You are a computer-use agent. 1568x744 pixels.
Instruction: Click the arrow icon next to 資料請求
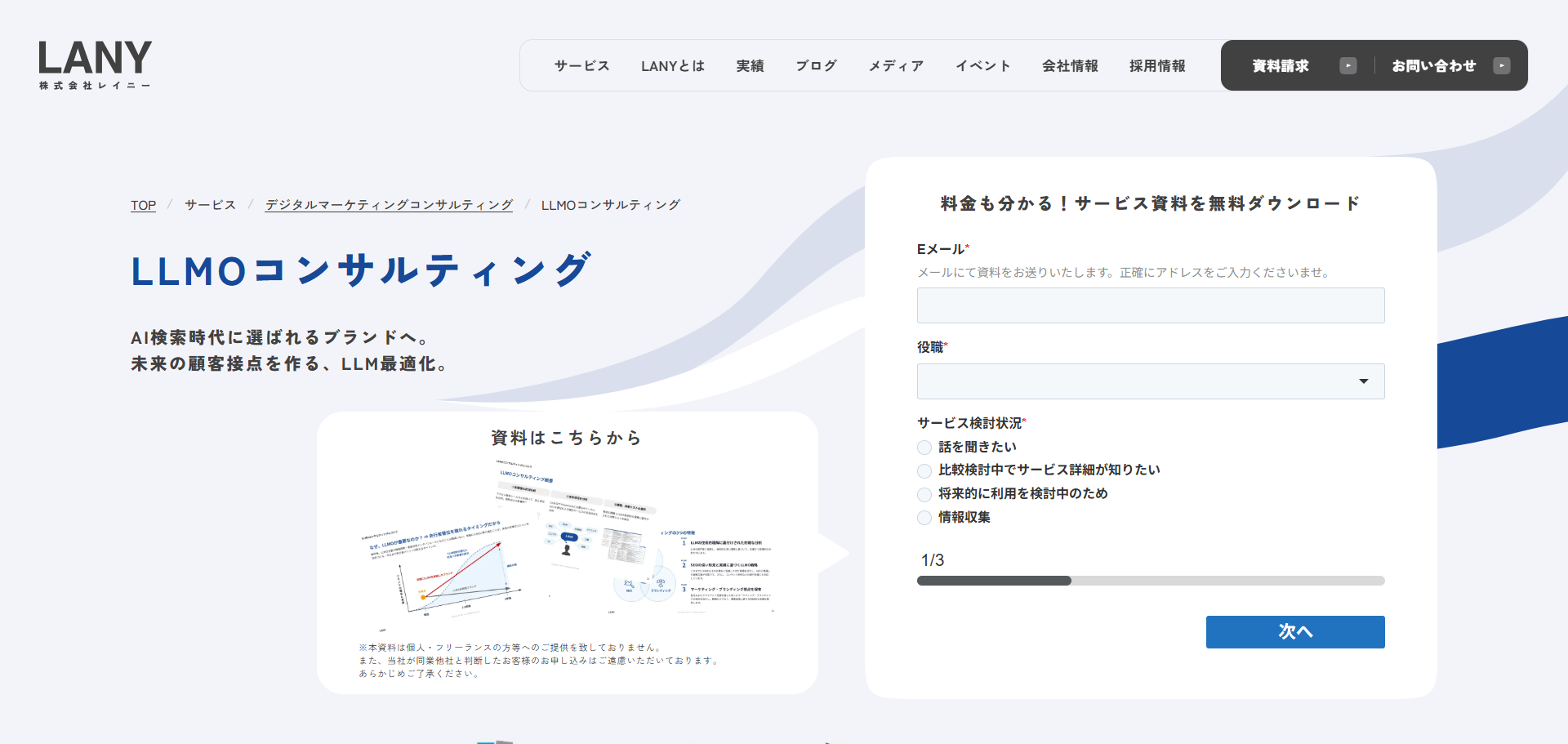[x=1348, y=65]
